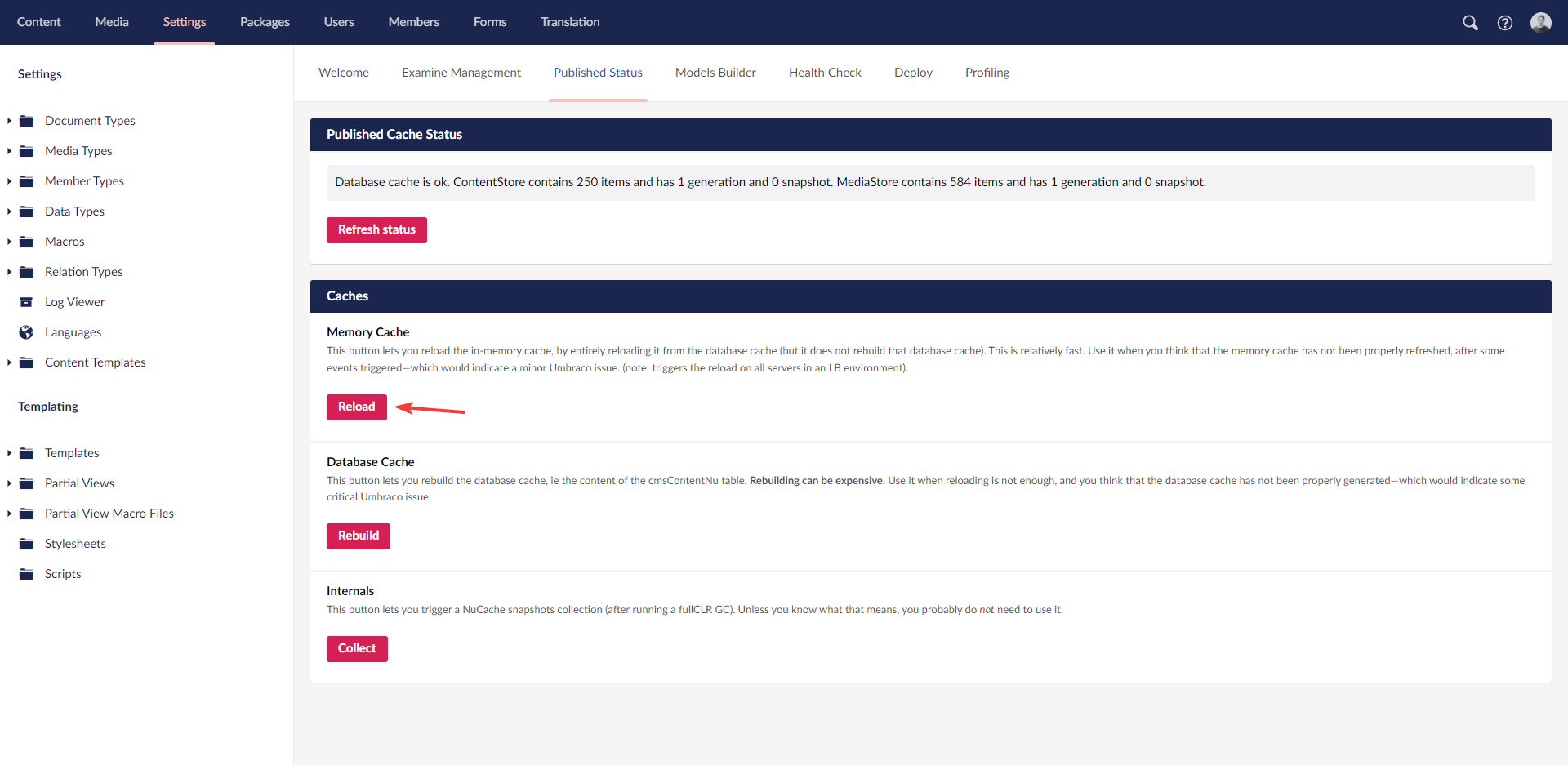Expand the Macros tree arrow

click(x=9, y=242)
